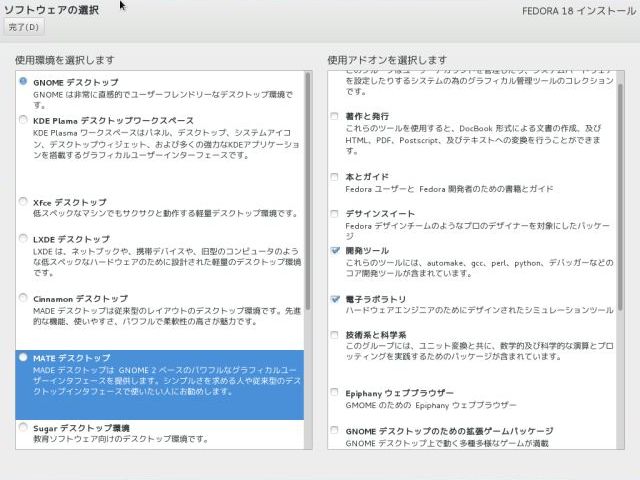Image resolution: width=640 pixels, height=480 pixels.
Task: Click the Cinnamon デスクトップ title text
Action: (81, 299)
